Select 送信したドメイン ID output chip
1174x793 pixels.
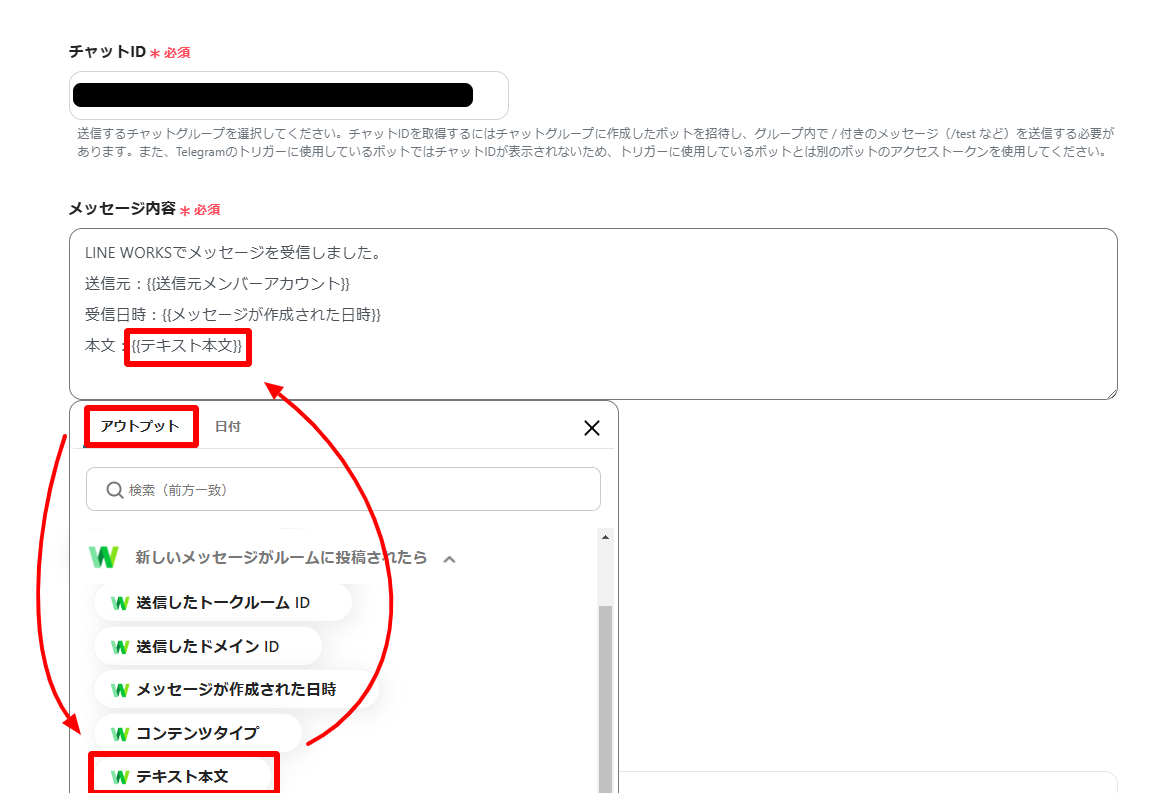click(x=207, y=646)
